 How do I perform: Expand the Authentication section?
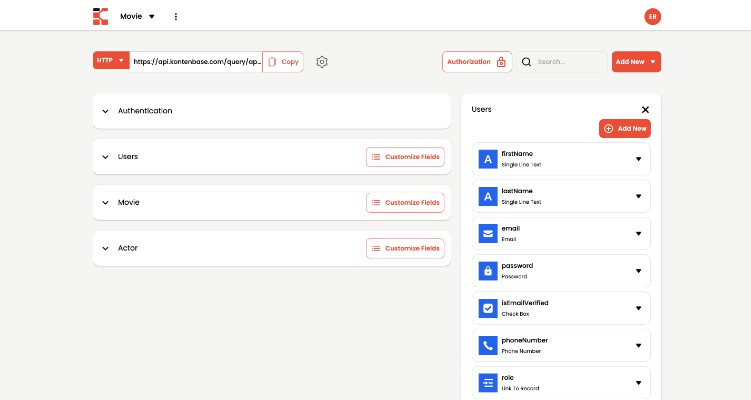click(105, 111)
